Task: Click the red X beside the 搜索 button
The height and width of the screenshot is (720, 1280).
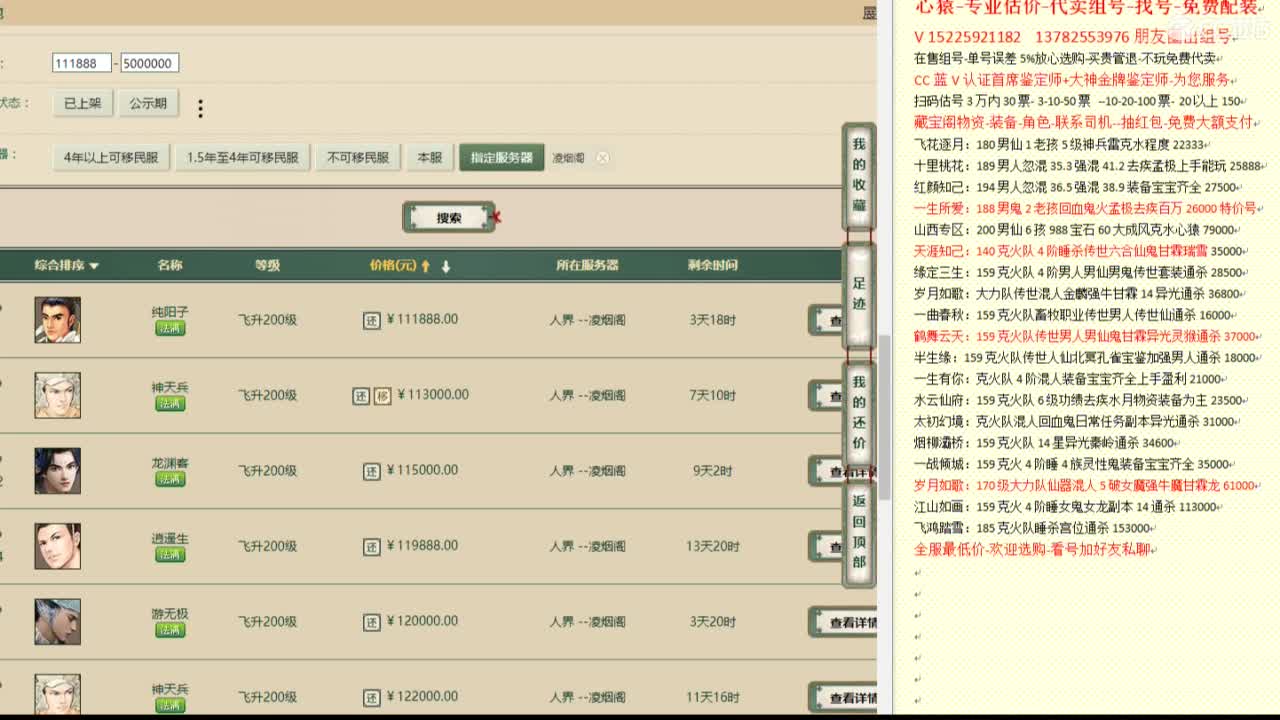Action: [496, 218]
